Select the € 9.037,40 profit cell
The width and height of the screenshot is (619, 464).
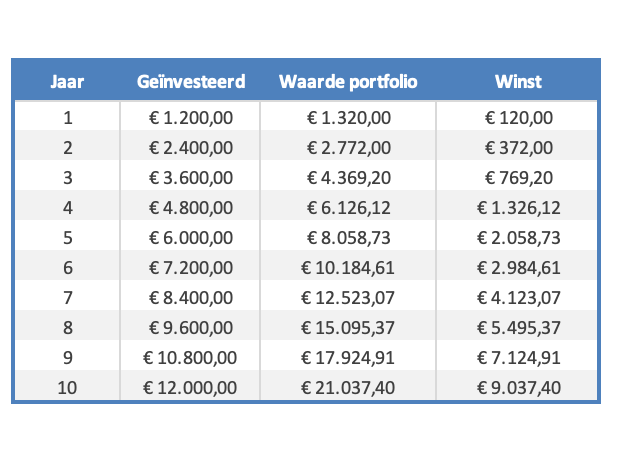click(x=518, y=388)
